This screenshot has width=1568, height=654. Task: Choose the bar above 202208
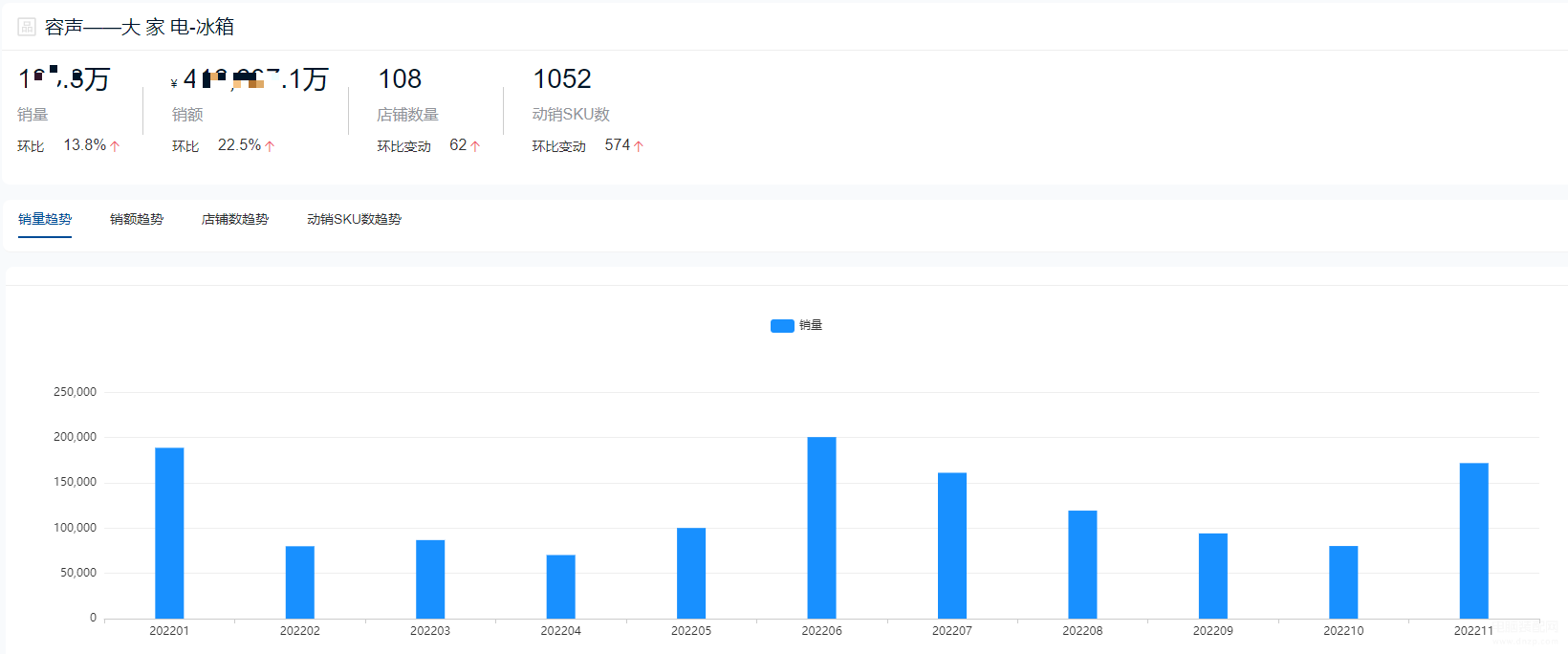(x=1083, y=564)
